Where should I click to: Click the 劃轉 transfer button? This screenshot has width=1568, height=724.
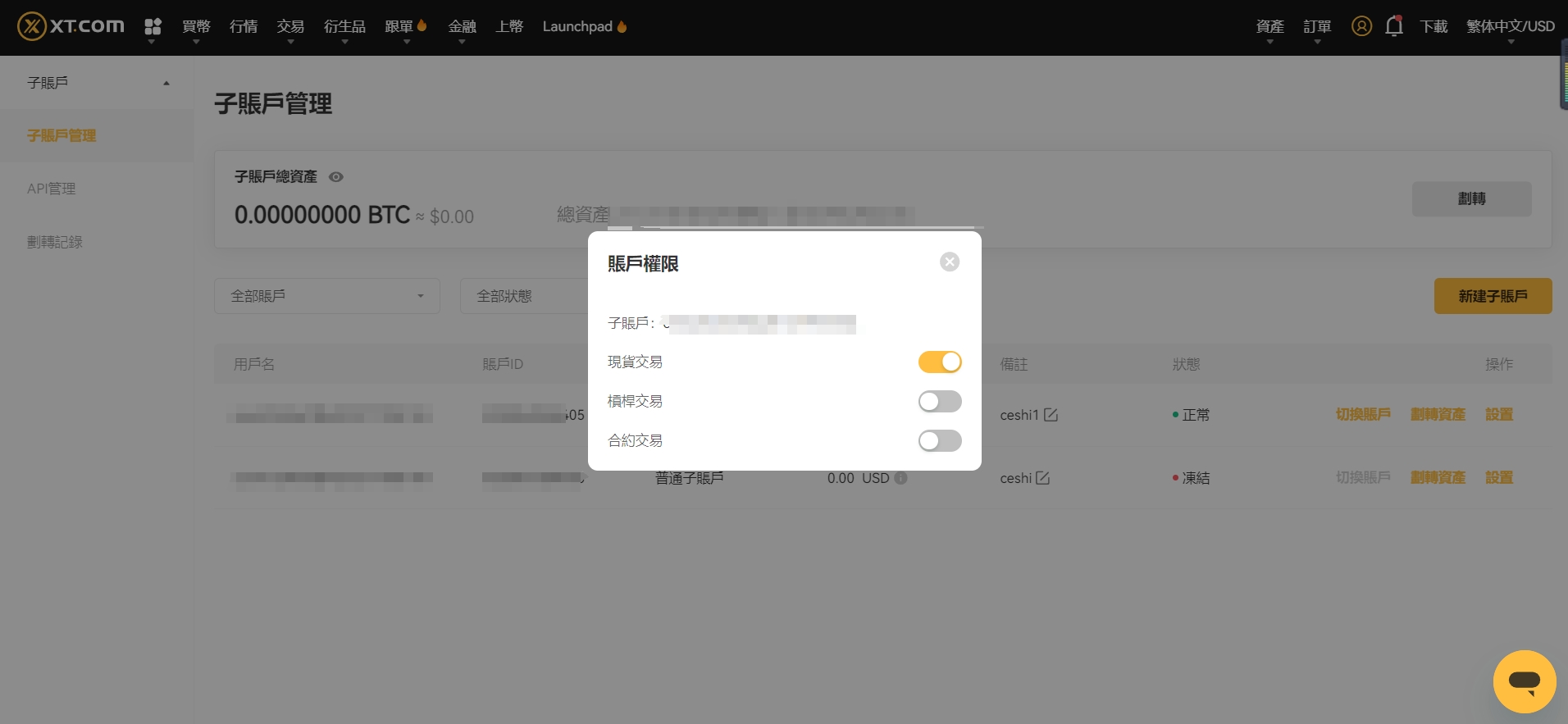(1472, 199)
